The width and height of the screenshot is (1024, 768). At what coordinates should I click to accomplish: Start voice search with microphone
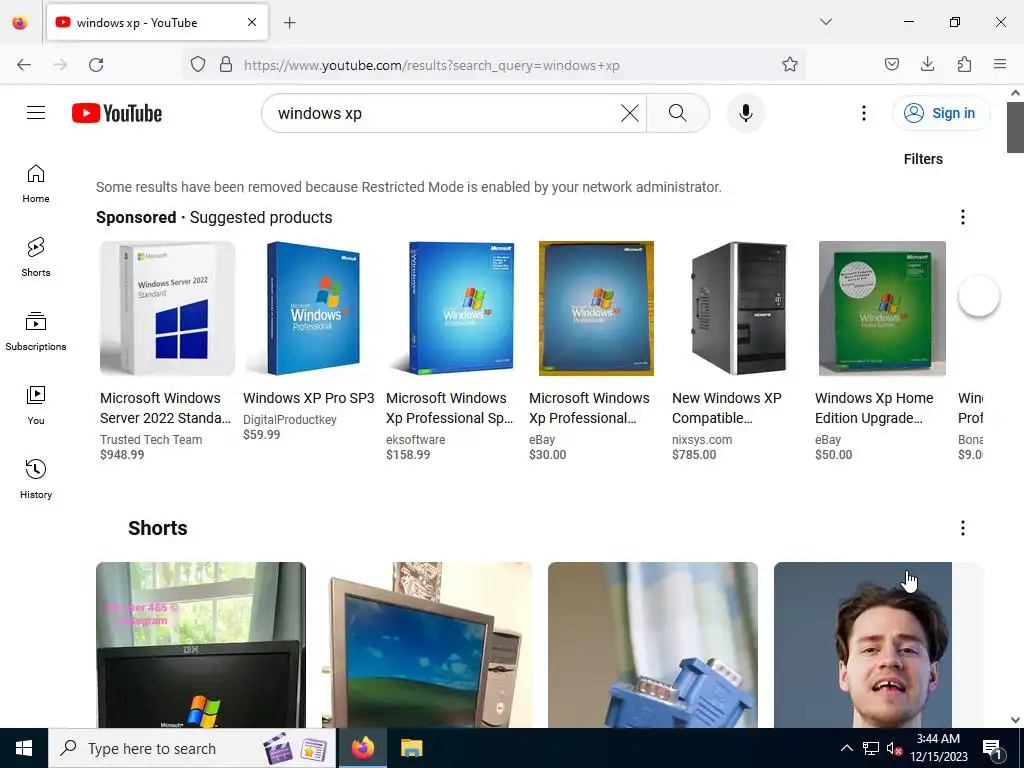tap(745, 113)
